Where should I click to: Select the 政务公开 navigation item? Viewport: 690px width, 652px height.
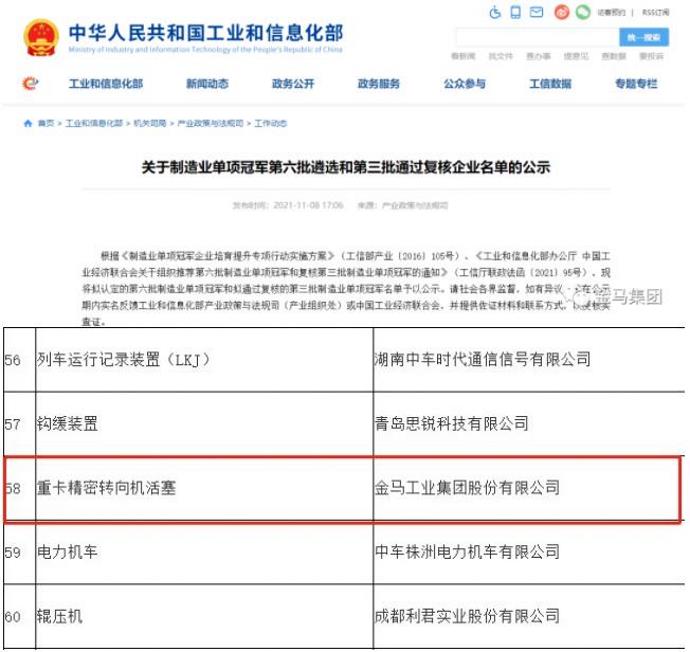tap(293, 84)
